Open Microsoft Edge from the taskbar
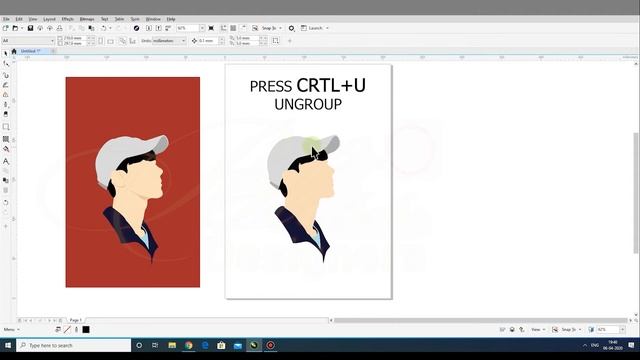 [205, 345]
